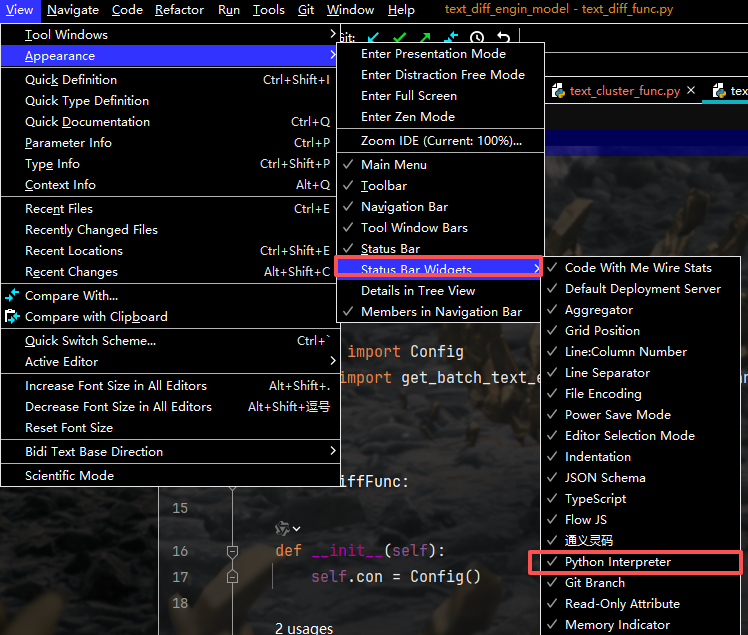Open the dropdown chevron above line 16
Screen dimensions: 748x635
[x=297, y=529]
